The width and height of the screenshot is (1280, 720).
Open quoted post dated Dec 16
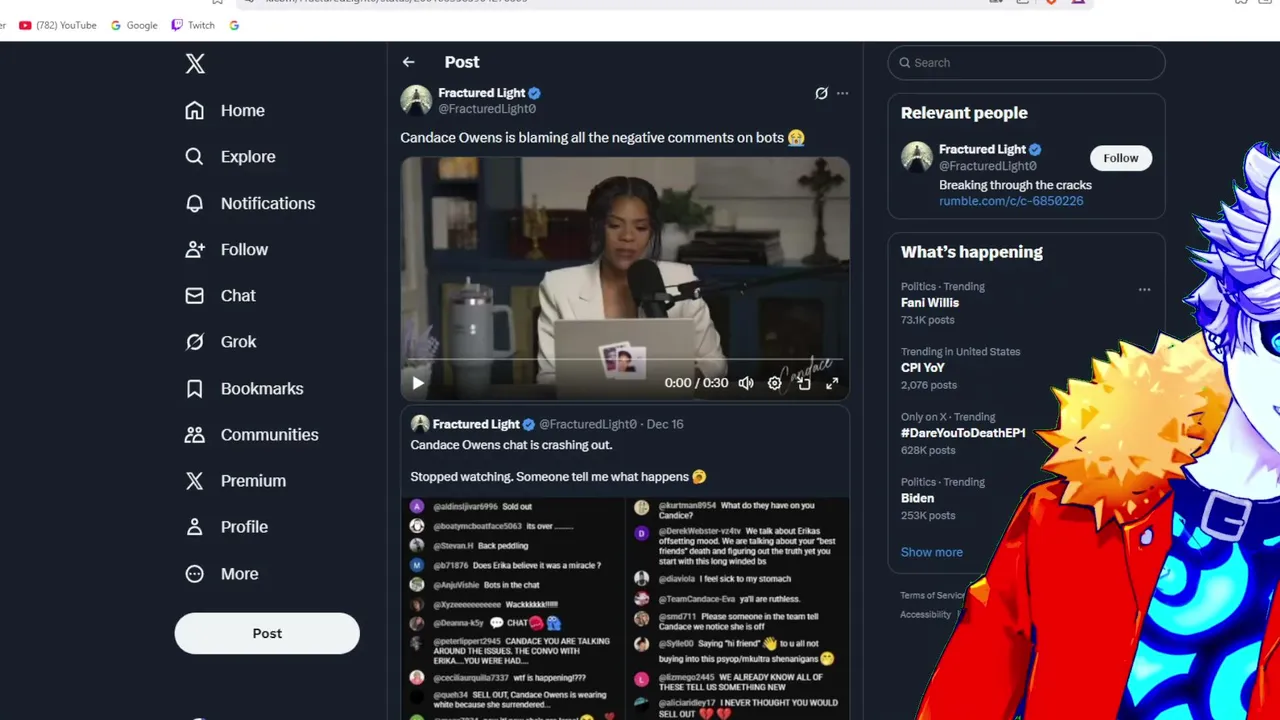[665, 424]
